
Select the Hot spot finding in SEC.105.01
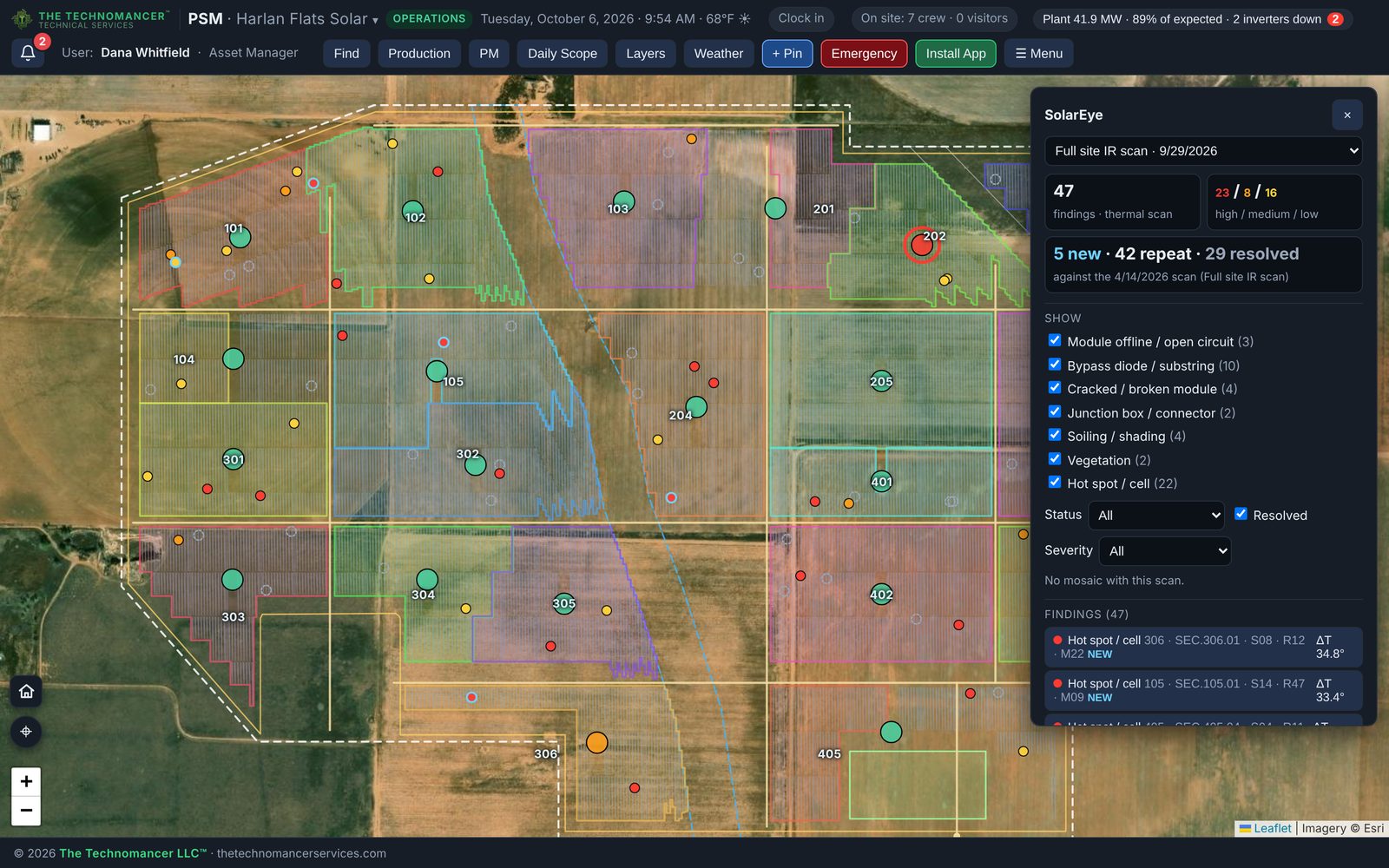tap(1203, 691)
